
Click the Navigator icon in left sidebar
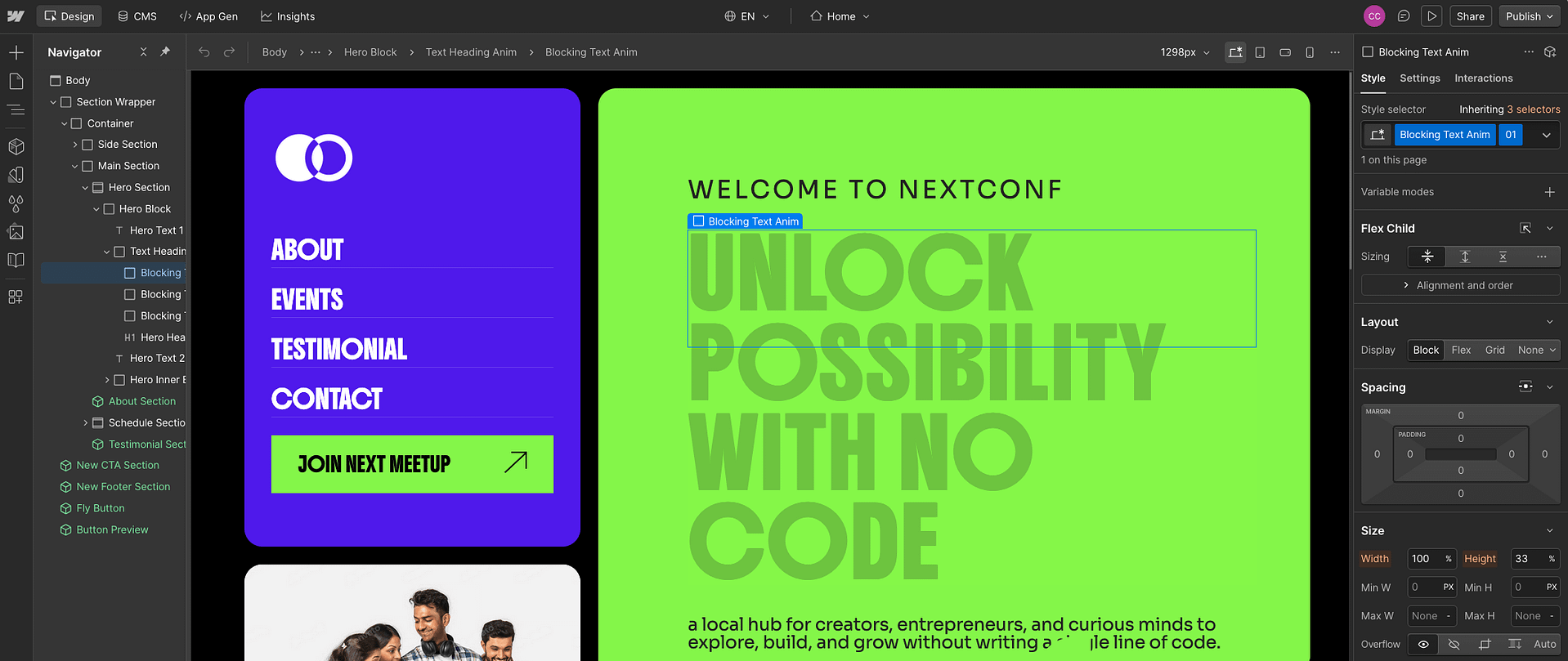pyautogui.click(x=16, y=109)
